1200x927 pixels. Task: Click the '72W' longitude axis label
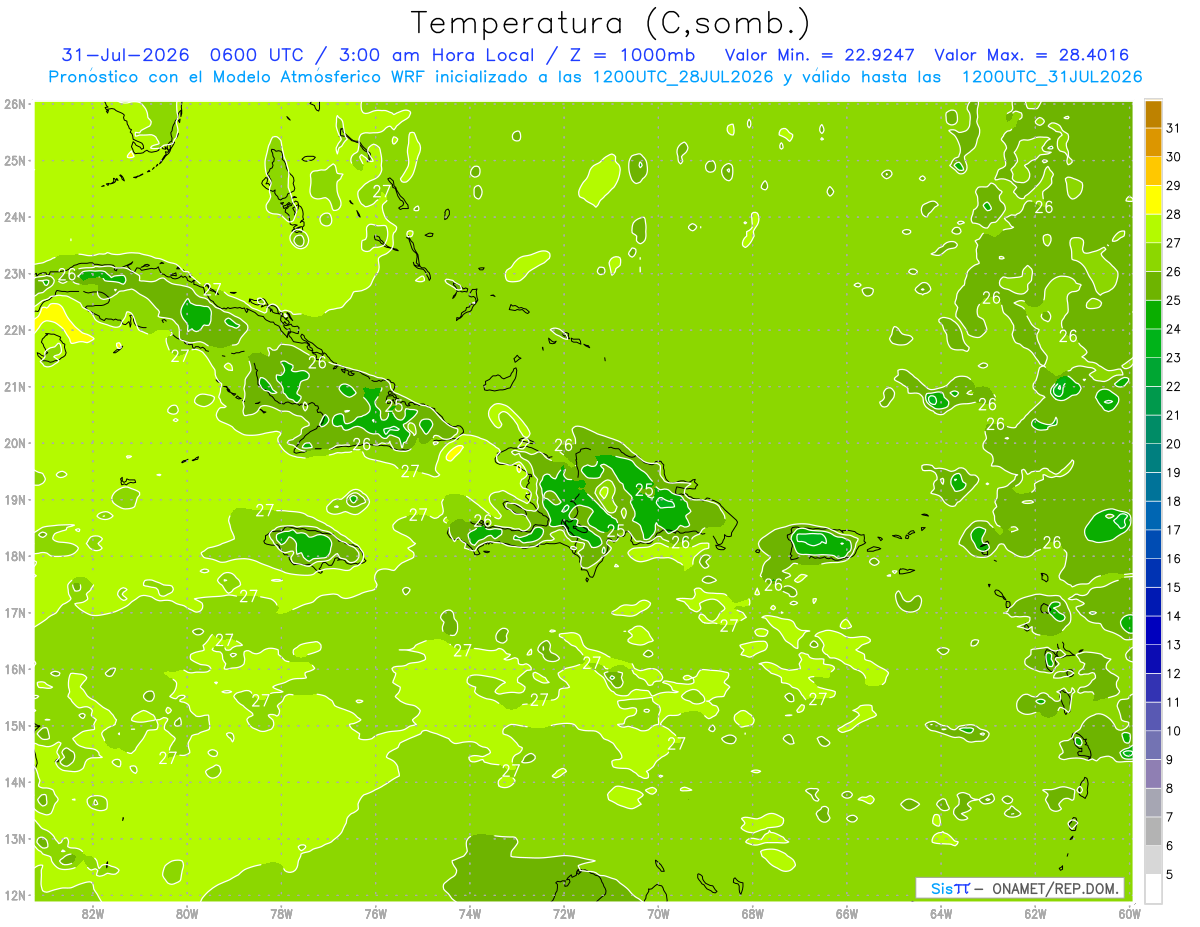(564, 913)
